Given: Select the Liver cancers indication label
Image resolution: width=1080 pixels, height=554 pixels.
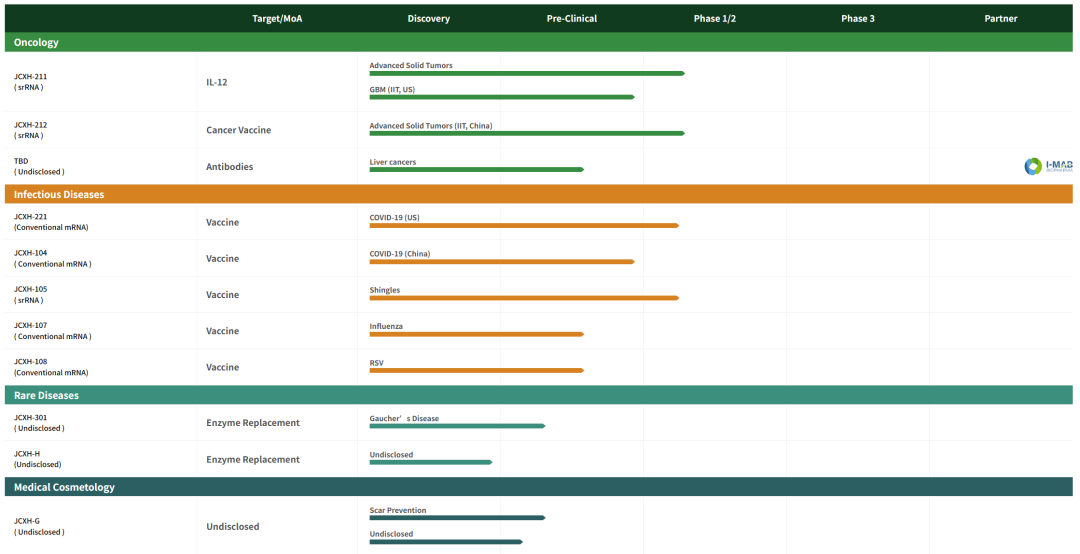Looking at the screenshot, I should 393,162.
